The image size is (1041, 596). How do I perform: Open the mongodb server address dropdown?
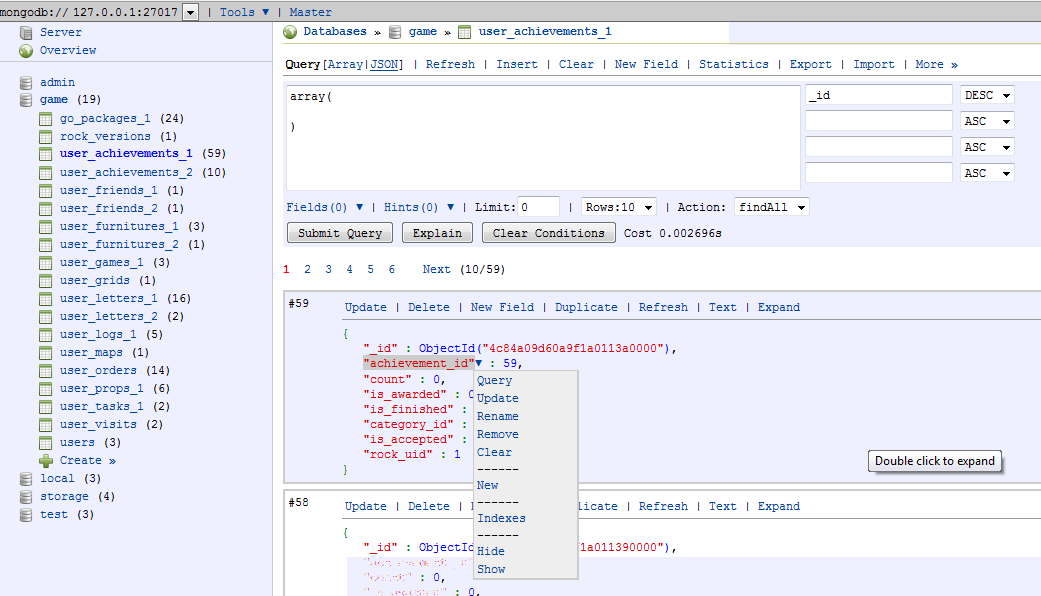[191, 12]
